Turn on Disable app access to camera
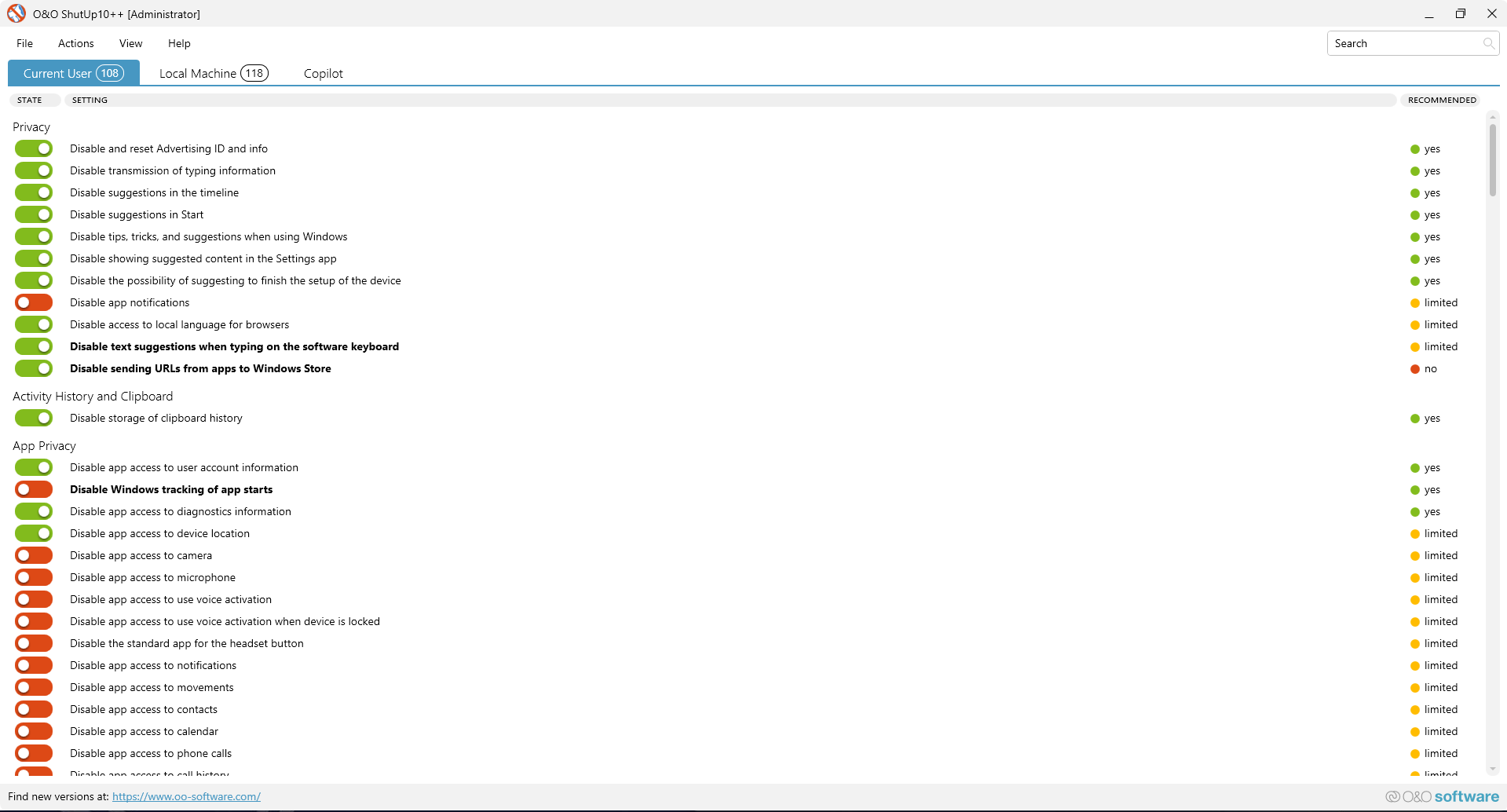Image resolution: width=1507 pixels, height=812 pixels. pos(34,555)
